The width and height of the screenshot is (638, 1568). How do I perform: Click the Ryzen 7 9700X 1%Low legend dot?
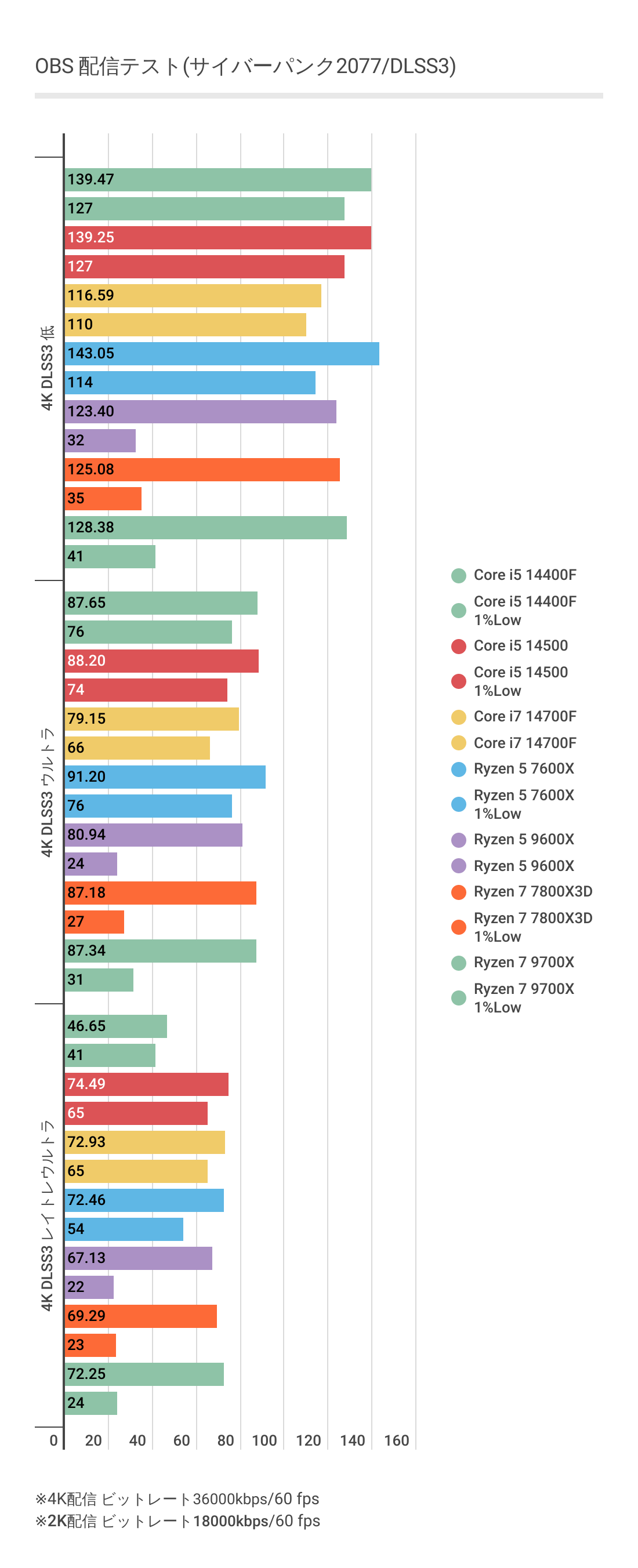tap(458, 997)
